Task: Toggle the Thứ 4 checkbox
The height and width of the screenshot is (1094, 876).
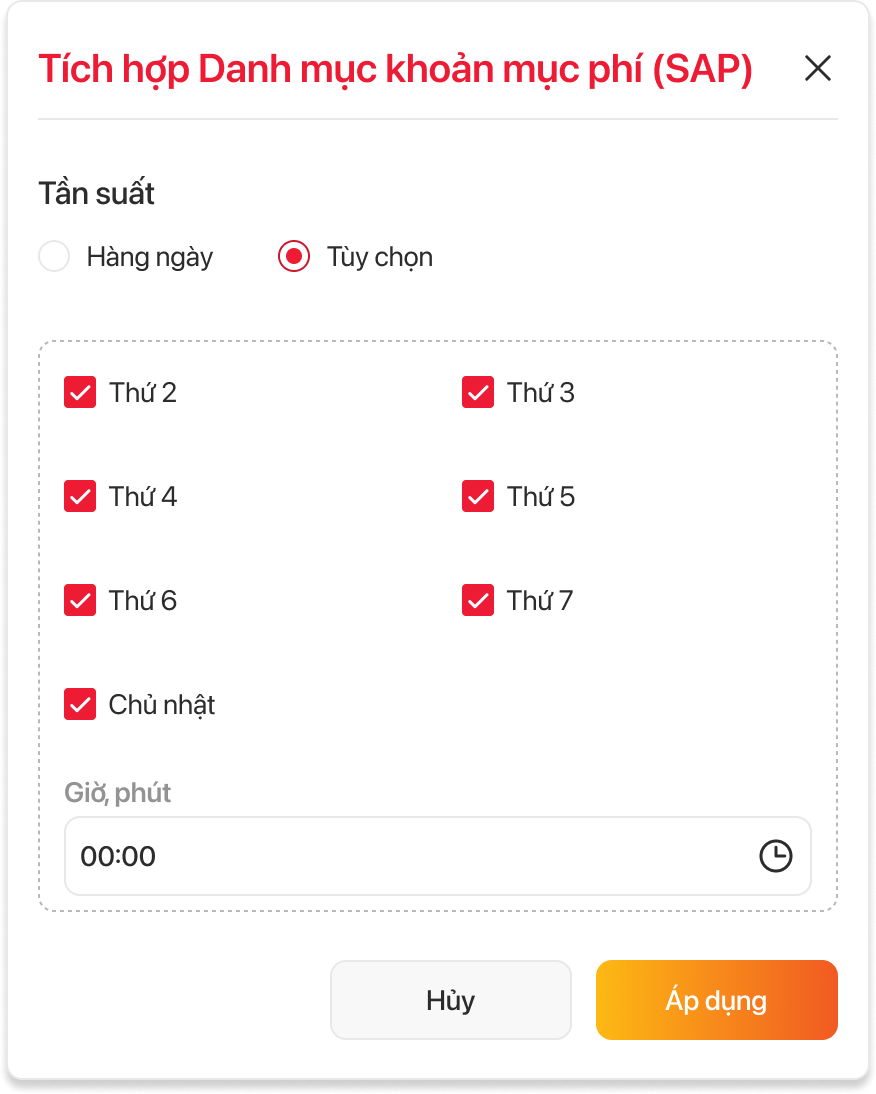Action: click(80, 497)
